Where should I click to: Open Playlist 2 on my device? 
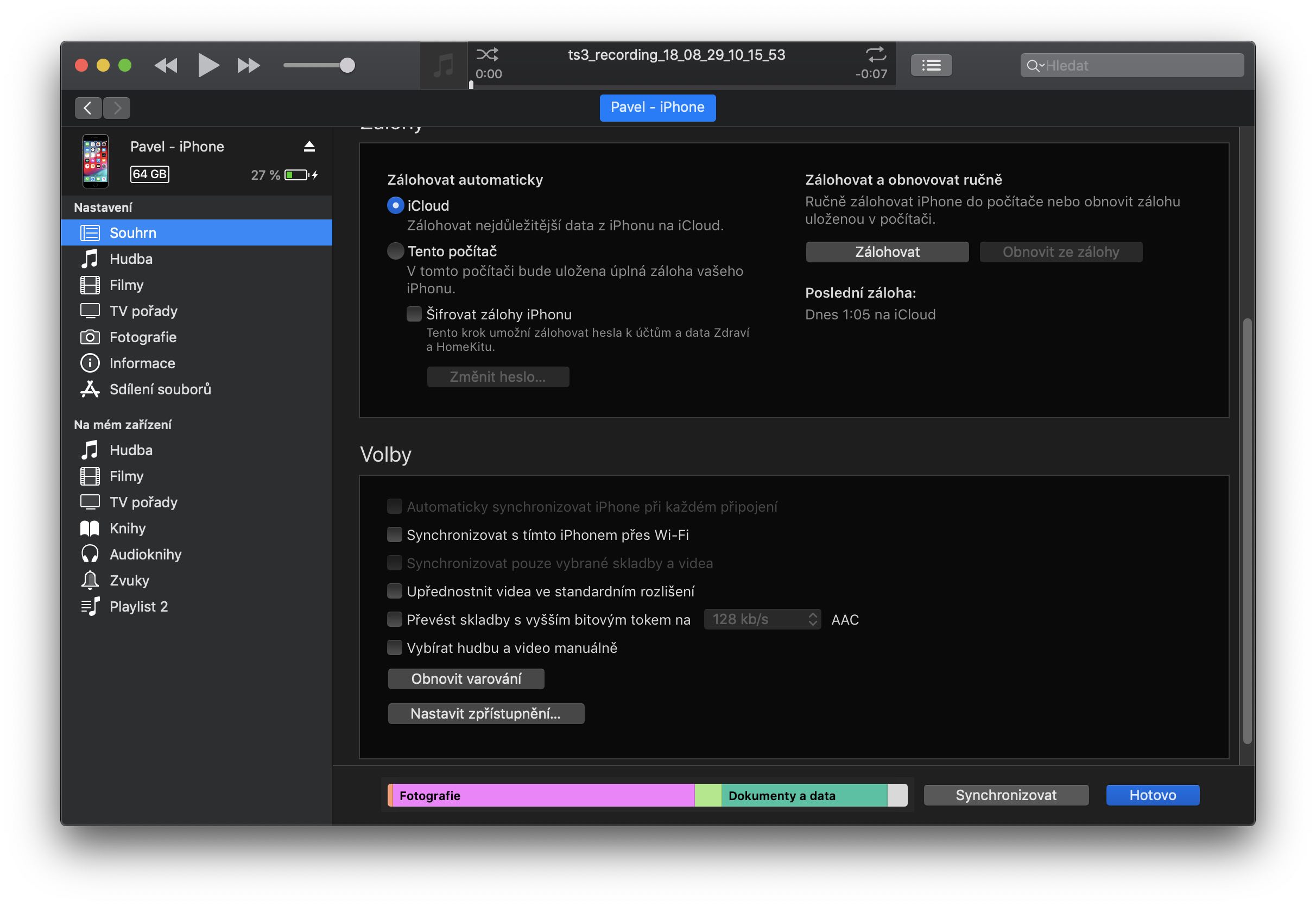(197, 607)
